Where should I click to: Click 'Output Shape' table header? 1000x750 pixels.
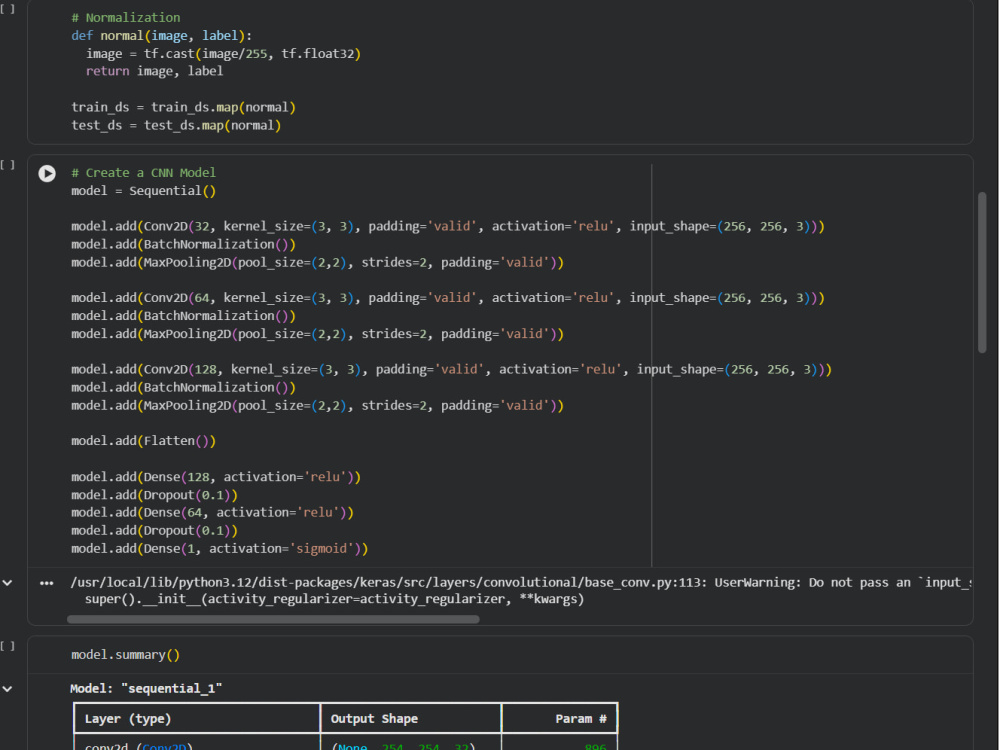(x=374, y=719)
